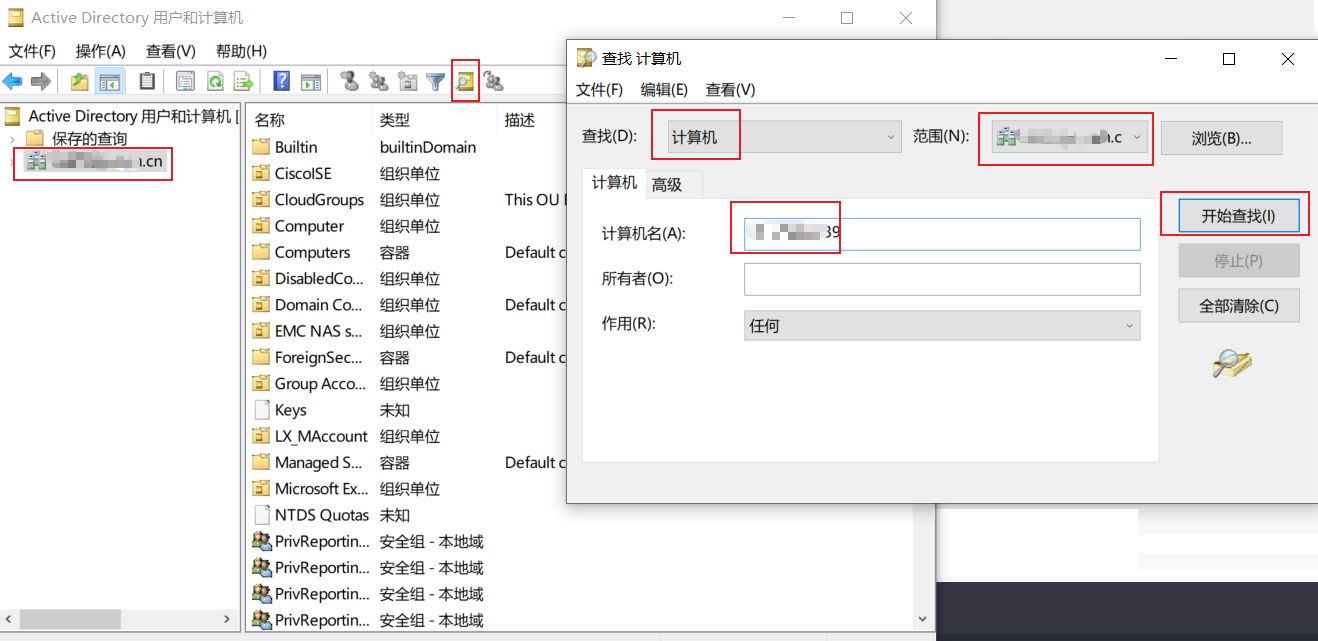Open the 编辑(E) menu in find dialog
Screen dimensions: 1318x641
[x=664, y=90]
